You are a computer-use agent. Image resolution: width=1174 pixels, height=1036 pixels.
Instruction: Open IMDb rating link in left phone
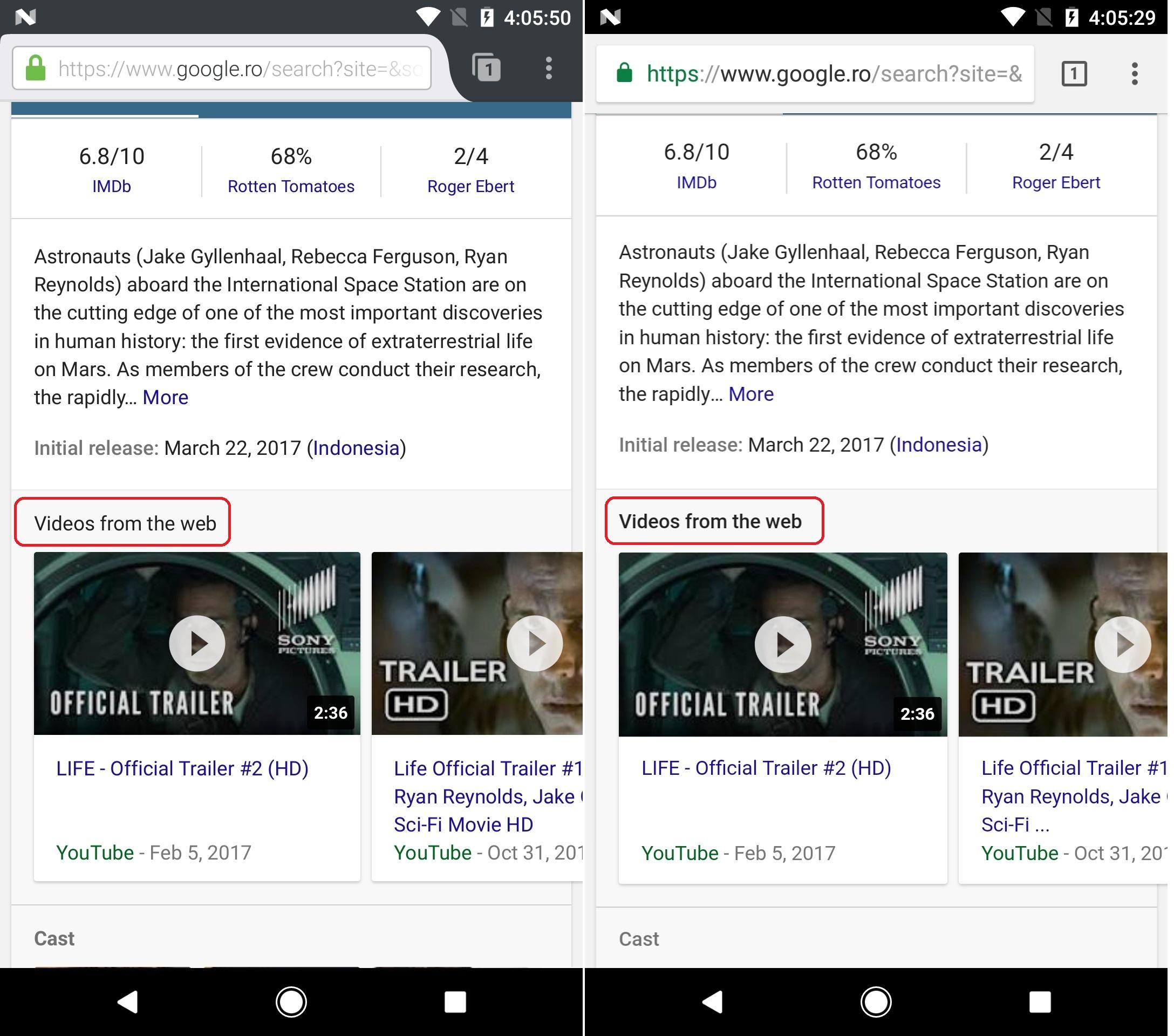[x=112, y=187]
